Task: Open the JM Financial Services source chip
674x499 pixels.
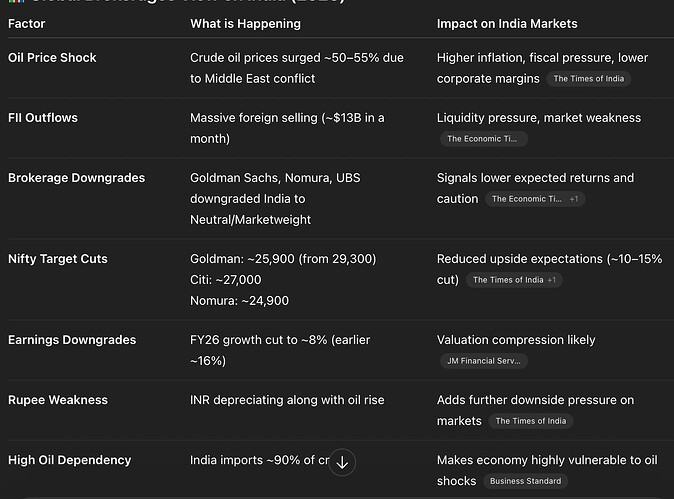Action: point(483,361)
